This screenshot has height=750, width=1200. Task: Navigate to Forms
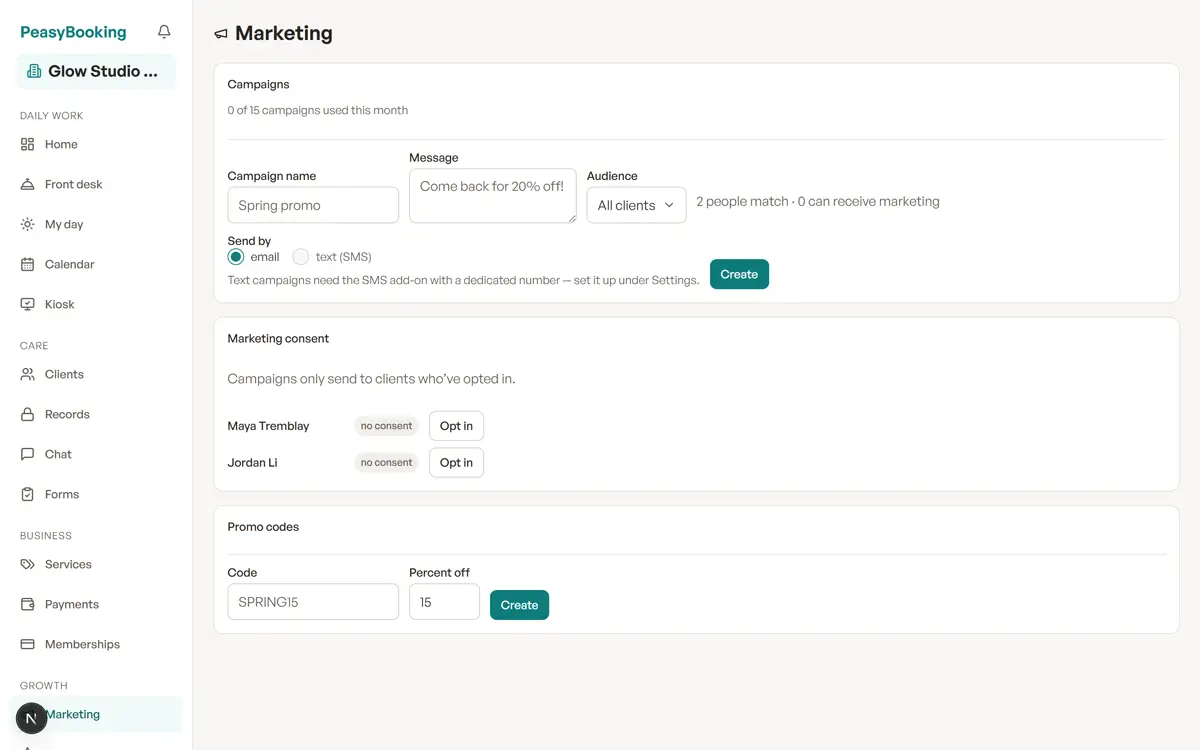click(x=96, y=494)
